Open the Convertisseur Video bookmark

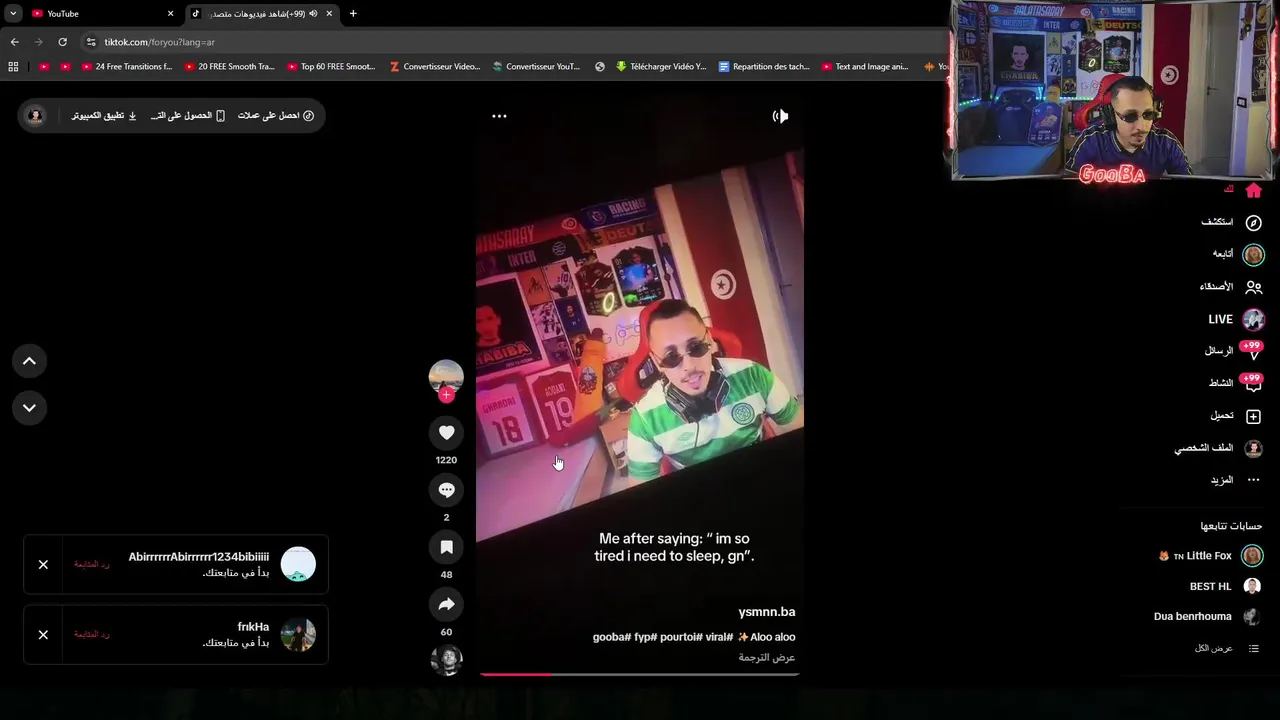[x=435, y=67]
